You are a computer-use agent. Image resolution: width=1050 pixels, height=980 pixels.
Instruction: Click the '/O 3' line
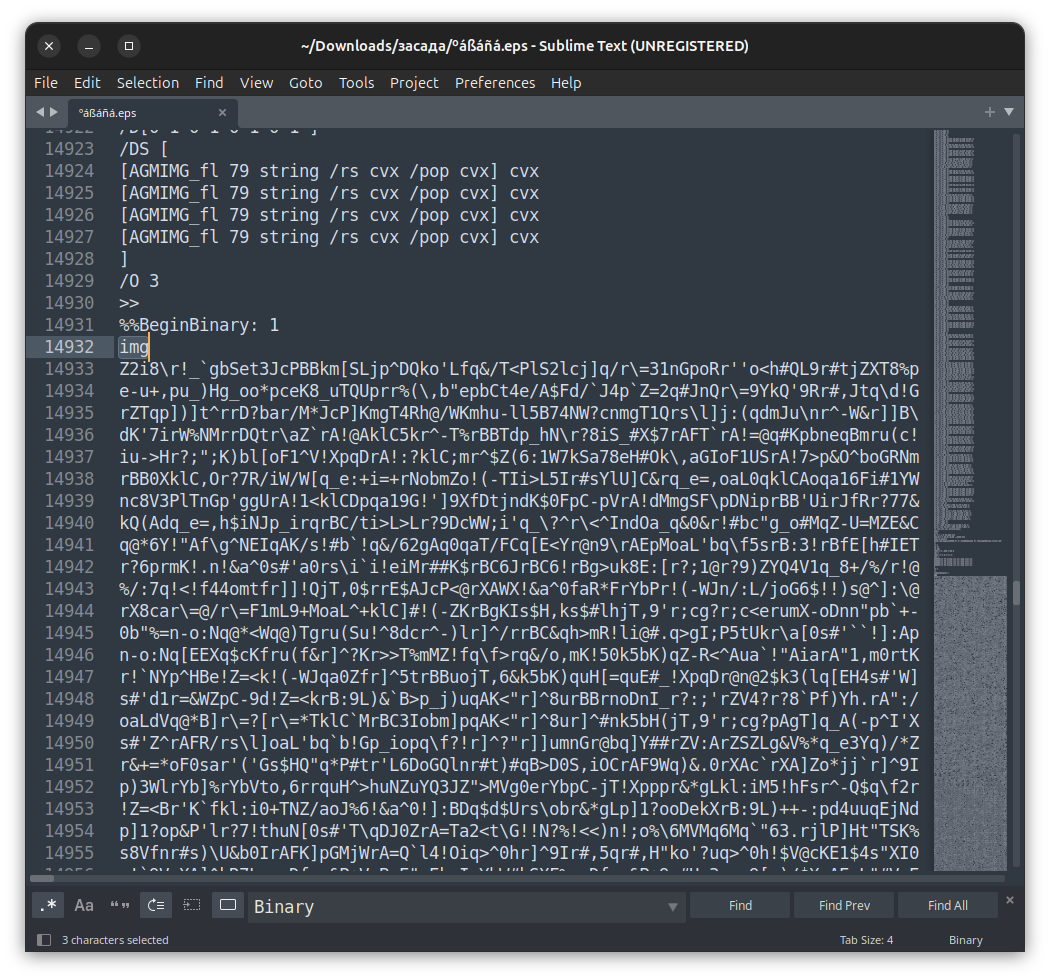click(139, 281)
